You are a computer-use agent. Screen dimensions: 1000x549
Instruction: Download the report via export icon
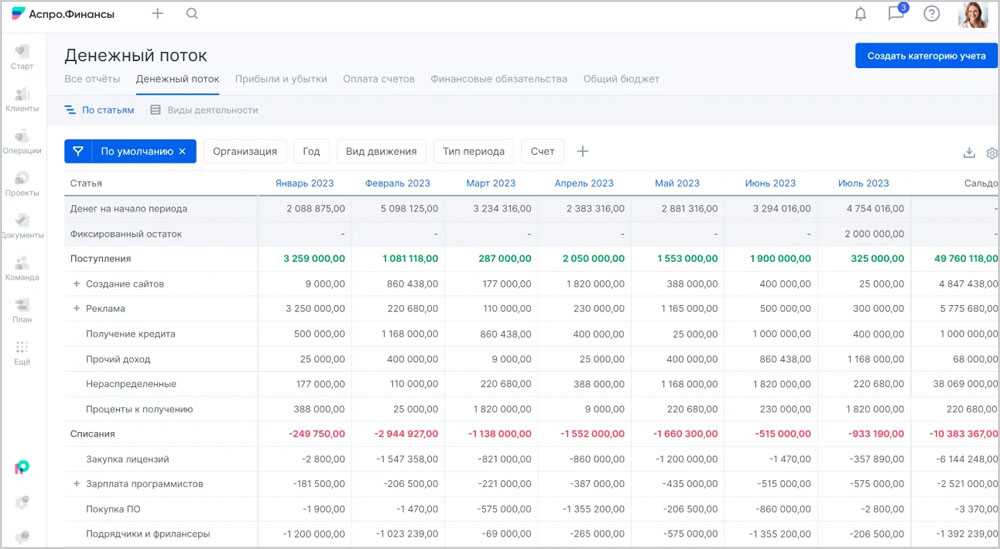[x=968, y=153]
